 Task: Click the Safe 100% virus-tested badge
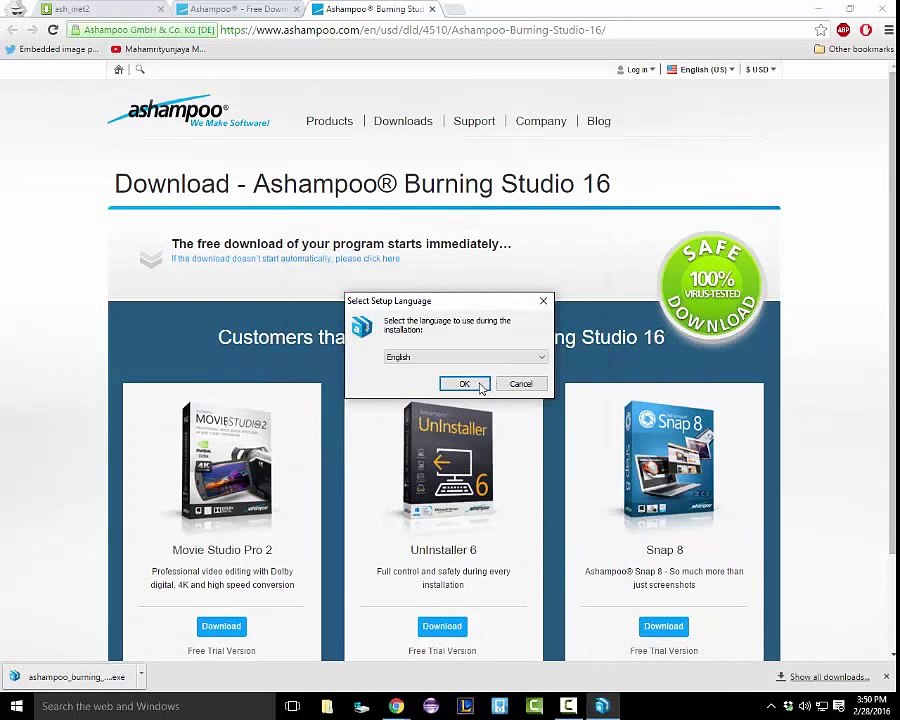tap(712, 286)
